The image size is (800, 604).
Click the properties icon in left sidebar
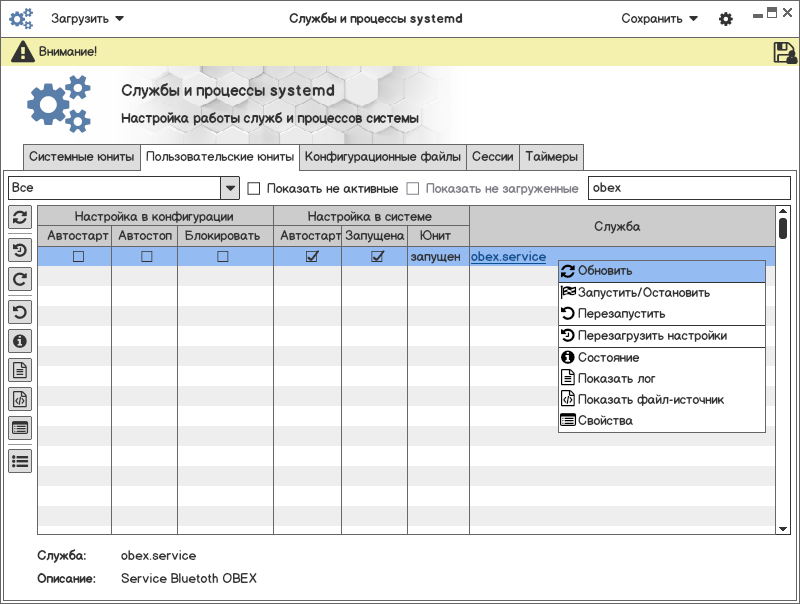[x=20, y=428]
